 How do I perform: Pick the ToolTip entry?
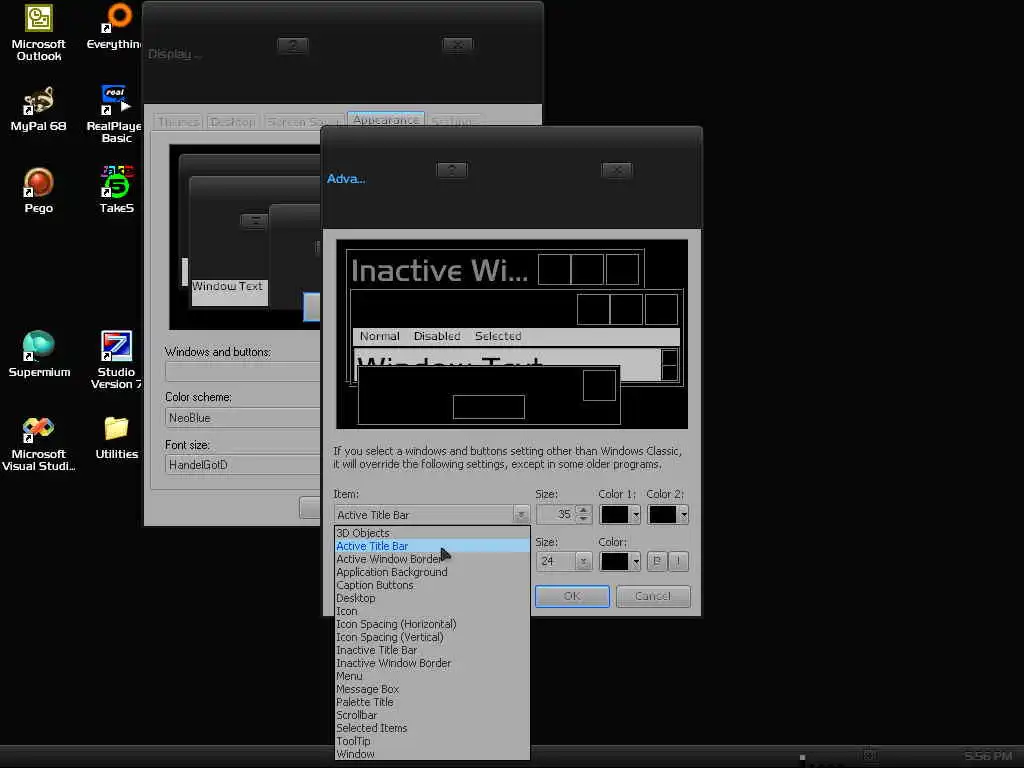pyautogui.click(x=432, y=741)
